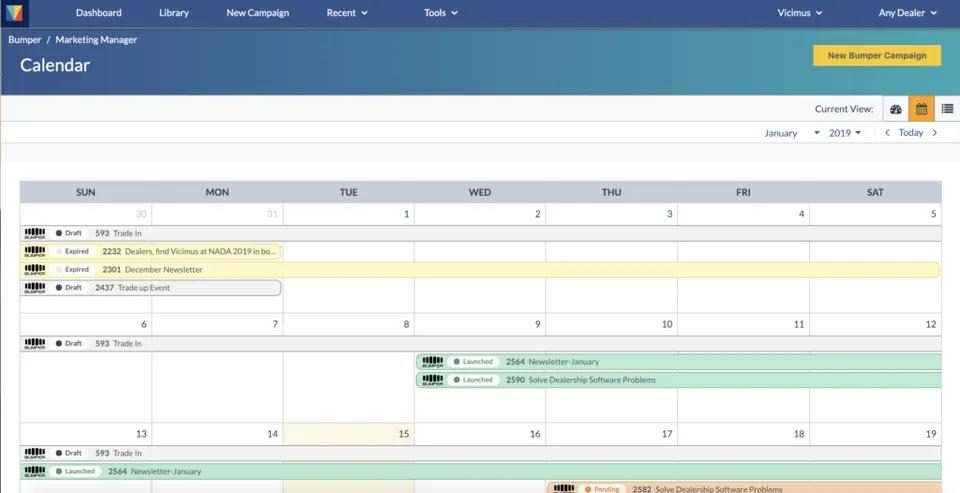Click the SUN column header
Viewport: 960px width, 493px height.
coord(86,192)
